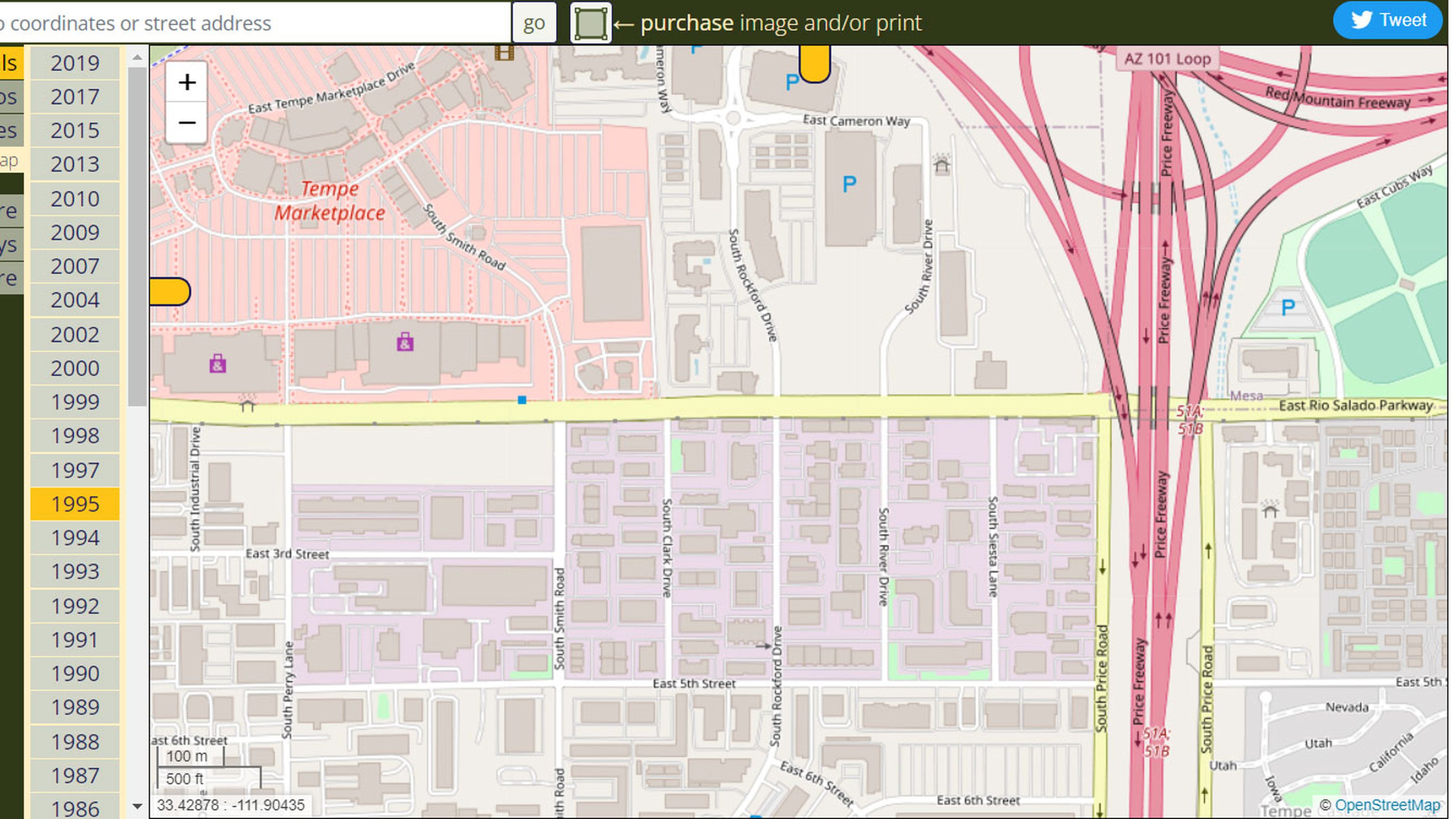1456x819 pixels.
Task: Click the Tempe Marketplace map label
Action: point(329,200)
